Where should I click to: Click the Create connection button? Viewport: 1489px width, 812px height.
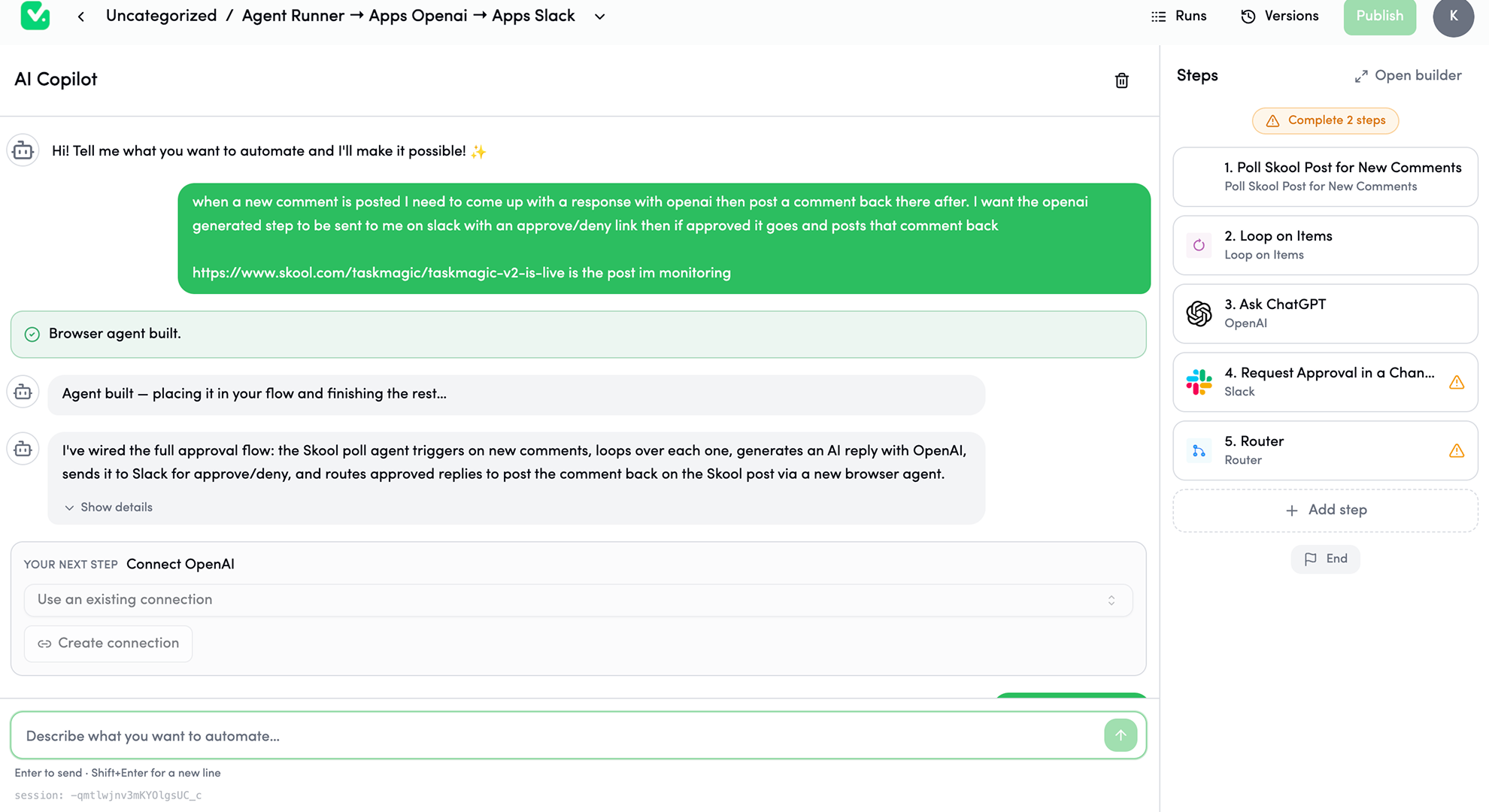pyautogui.click(x=108, y=644)
